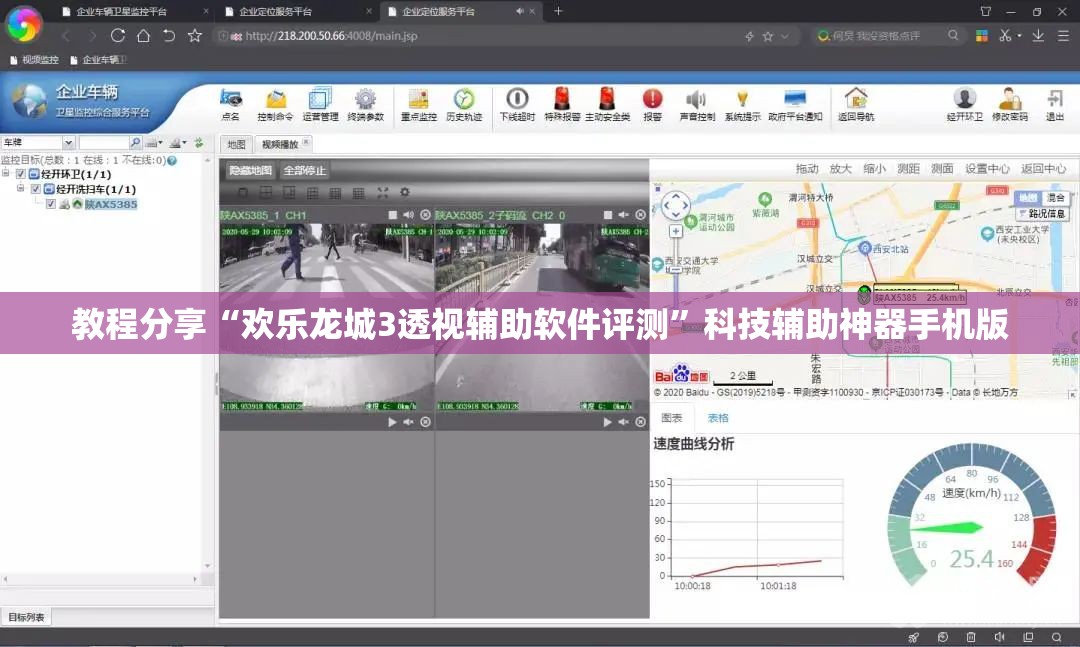Image resolution: width=1080 pixels, height=647 pixels.
Task: Toggle fullscreen video layout icon
Action: tap(382, 193)
